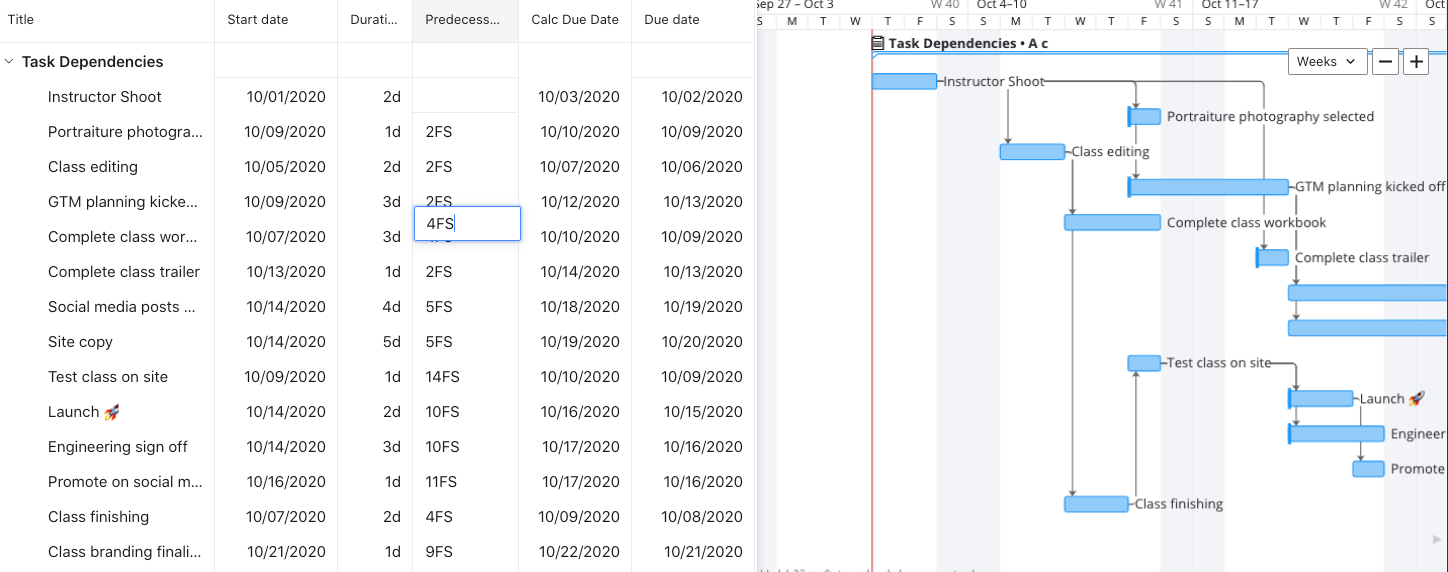Click the Class finishing Gantt bar
Screen dimensions: 1448x572
click(x=1096, y=504)
